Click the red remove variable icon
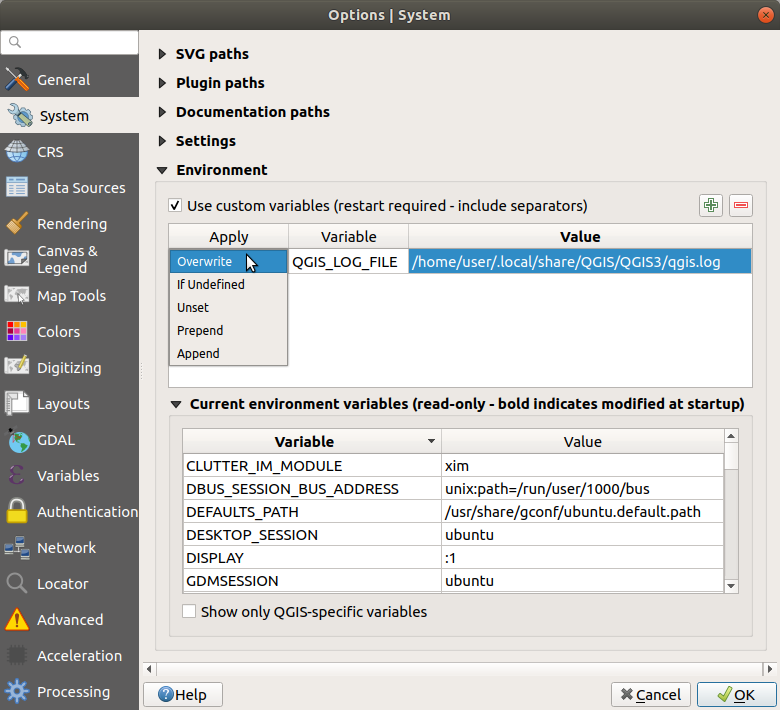Viewport: 780px width, 710px height. tap(741, 205)
